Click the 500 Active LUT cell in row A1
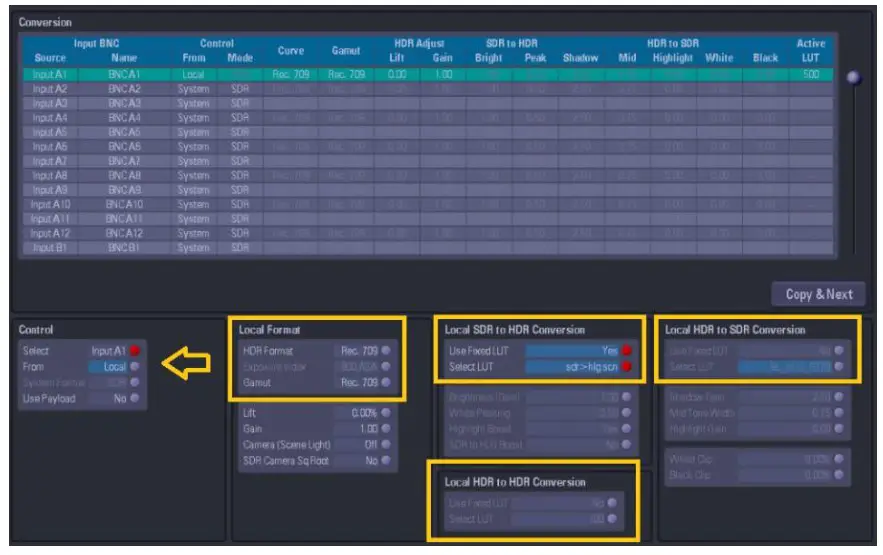The height and width of the screenshot is (555, 883). click(810, 74)
